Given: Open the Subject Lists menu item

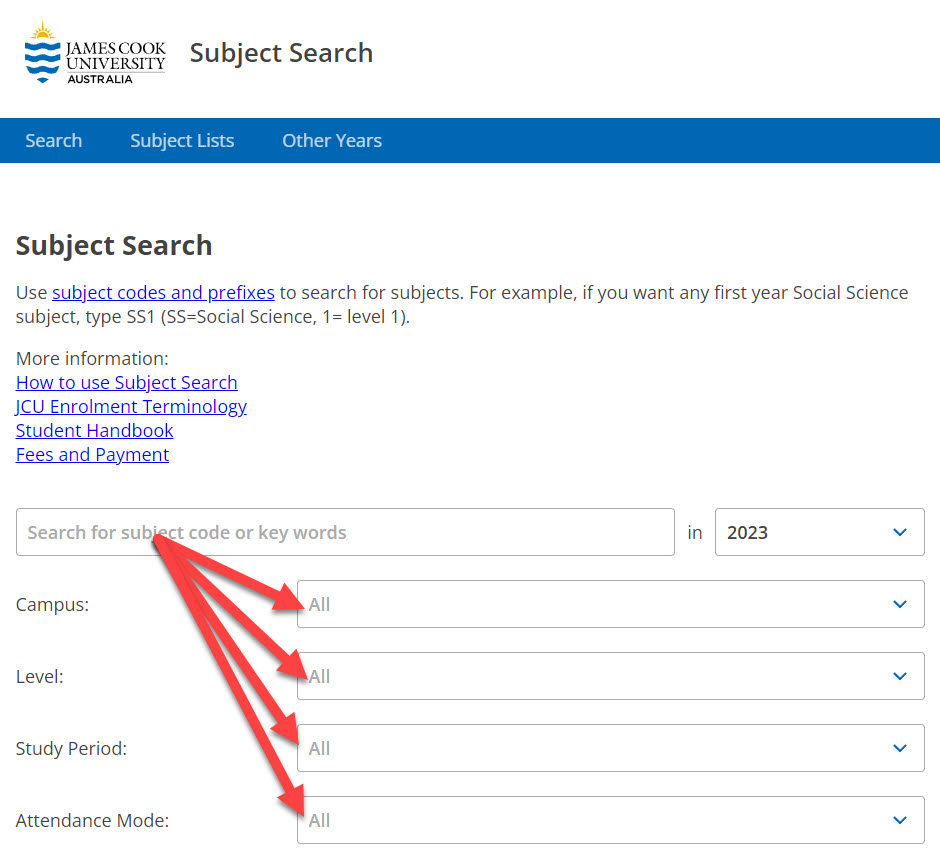Looking at the screenshot, I should click(182, 140).
